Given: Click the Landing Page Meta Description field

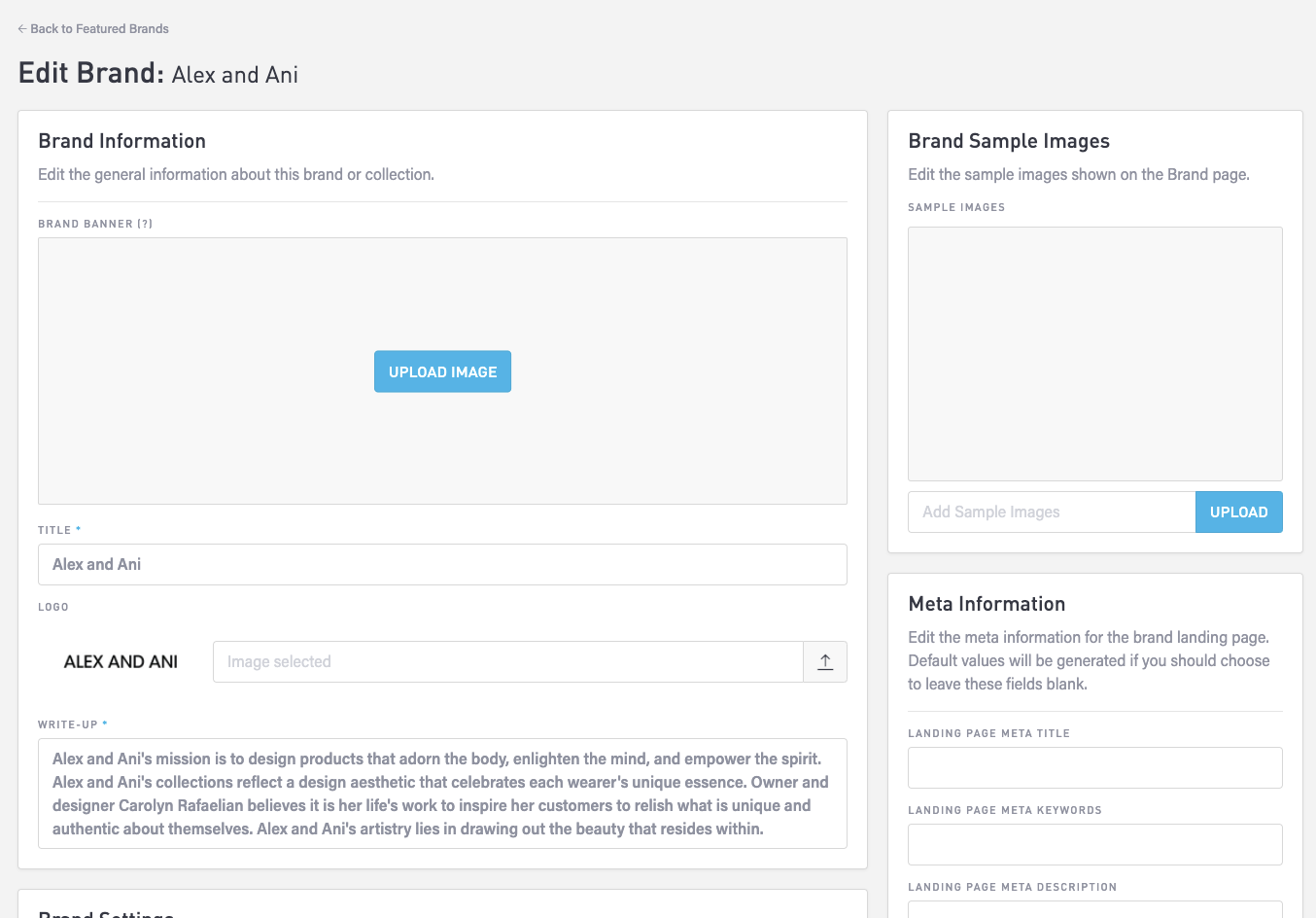Looking at the screenshot, I should (x=1094, y=910).
